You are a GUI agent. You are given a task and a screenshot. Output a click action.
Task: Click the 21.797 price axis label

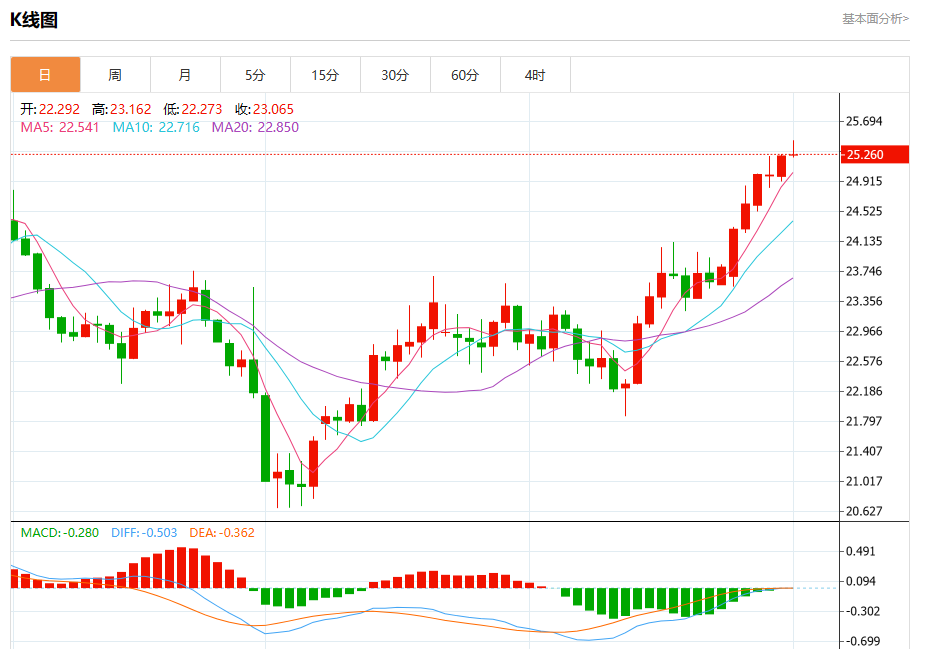[864, 421]
